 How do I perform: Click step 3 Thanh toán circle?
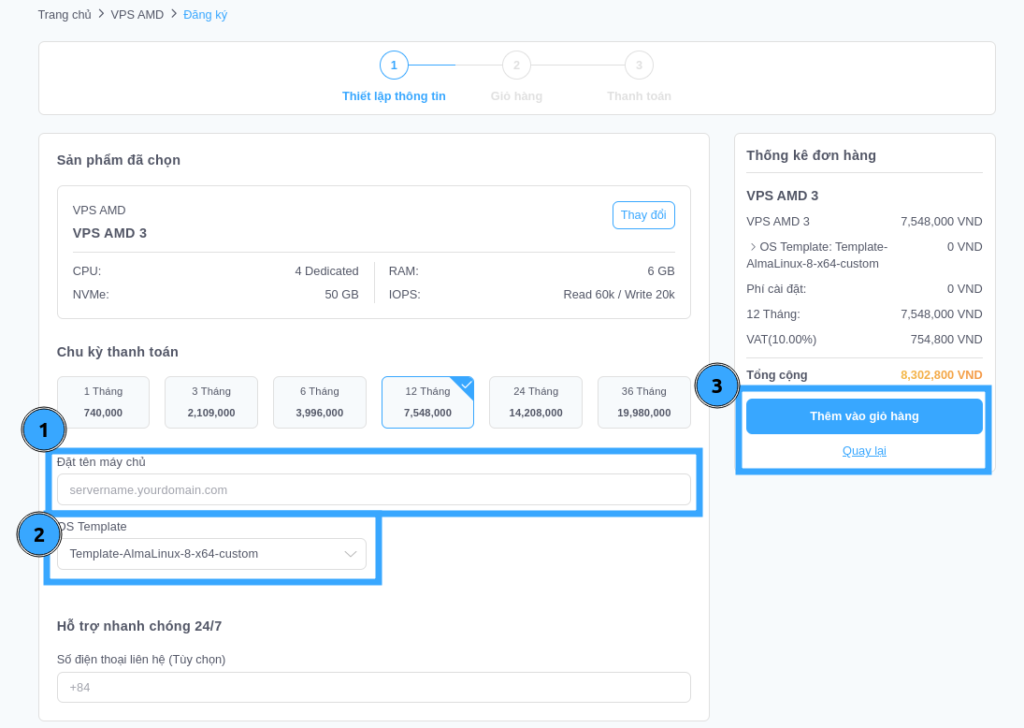639,65
